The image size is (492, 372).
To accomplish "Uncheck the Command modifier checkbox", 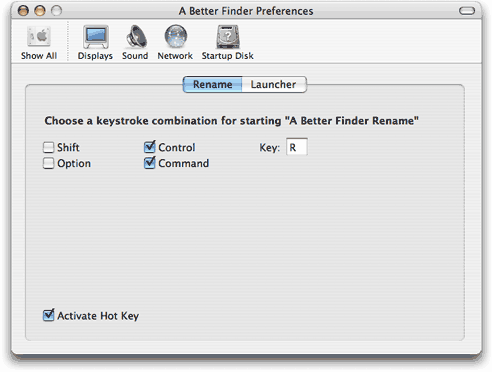I will pyautogui.click(x=150, y=163).
